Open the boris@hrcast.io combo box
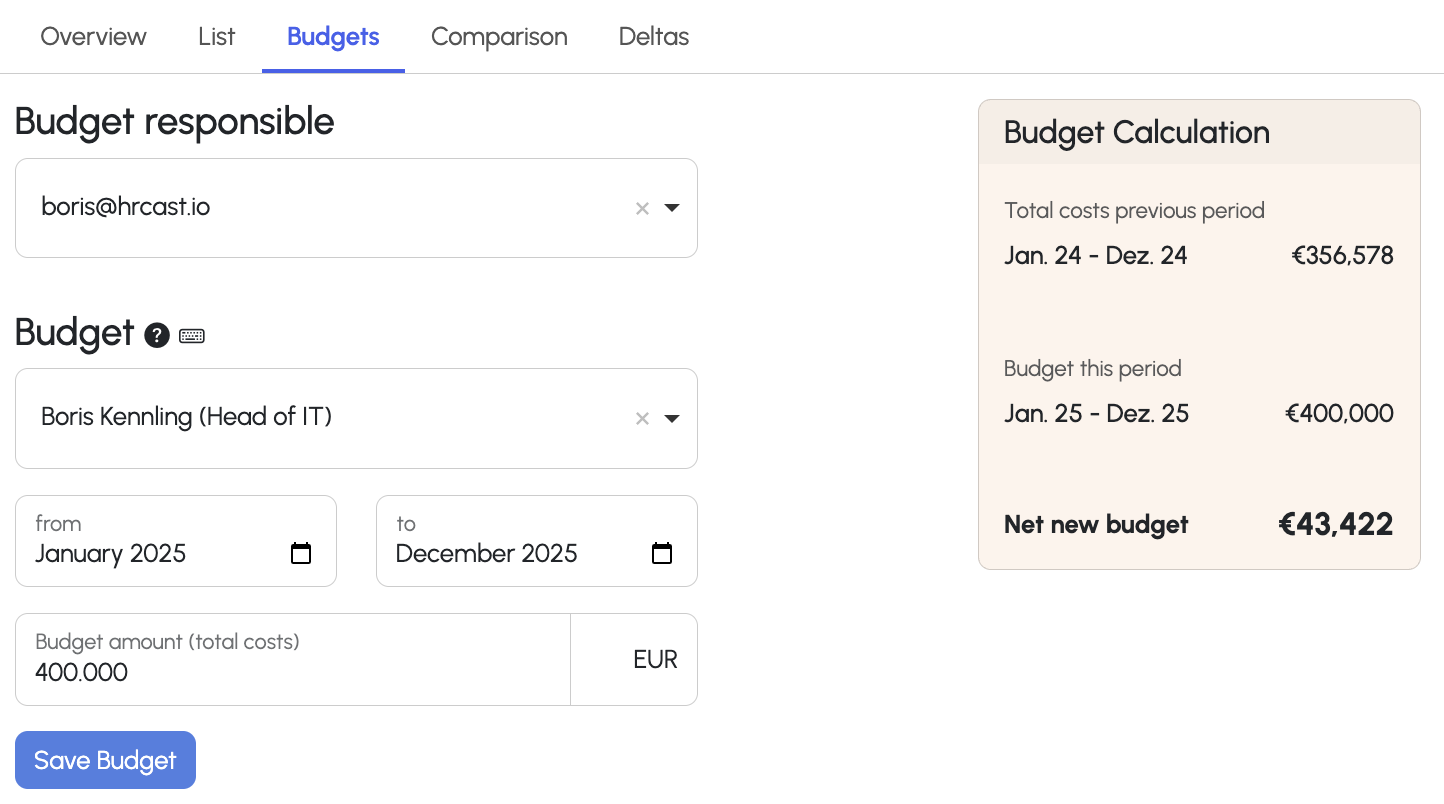The width and height of the screenshot is (1444, 804). click(x=356, y=208)
